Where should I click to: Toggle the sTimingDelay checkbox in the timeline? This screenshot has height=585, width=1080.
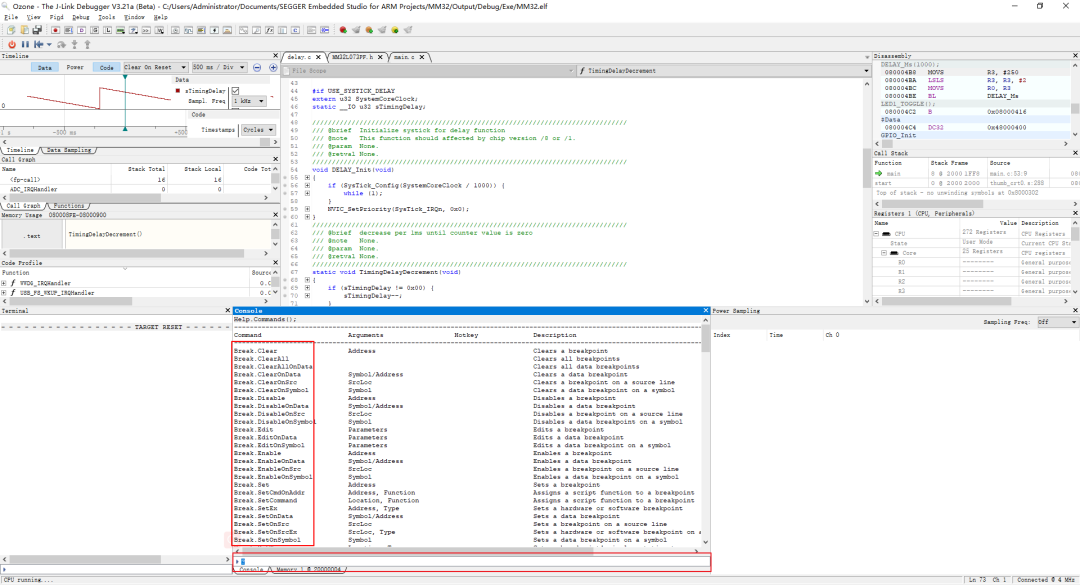coord(235,91)
